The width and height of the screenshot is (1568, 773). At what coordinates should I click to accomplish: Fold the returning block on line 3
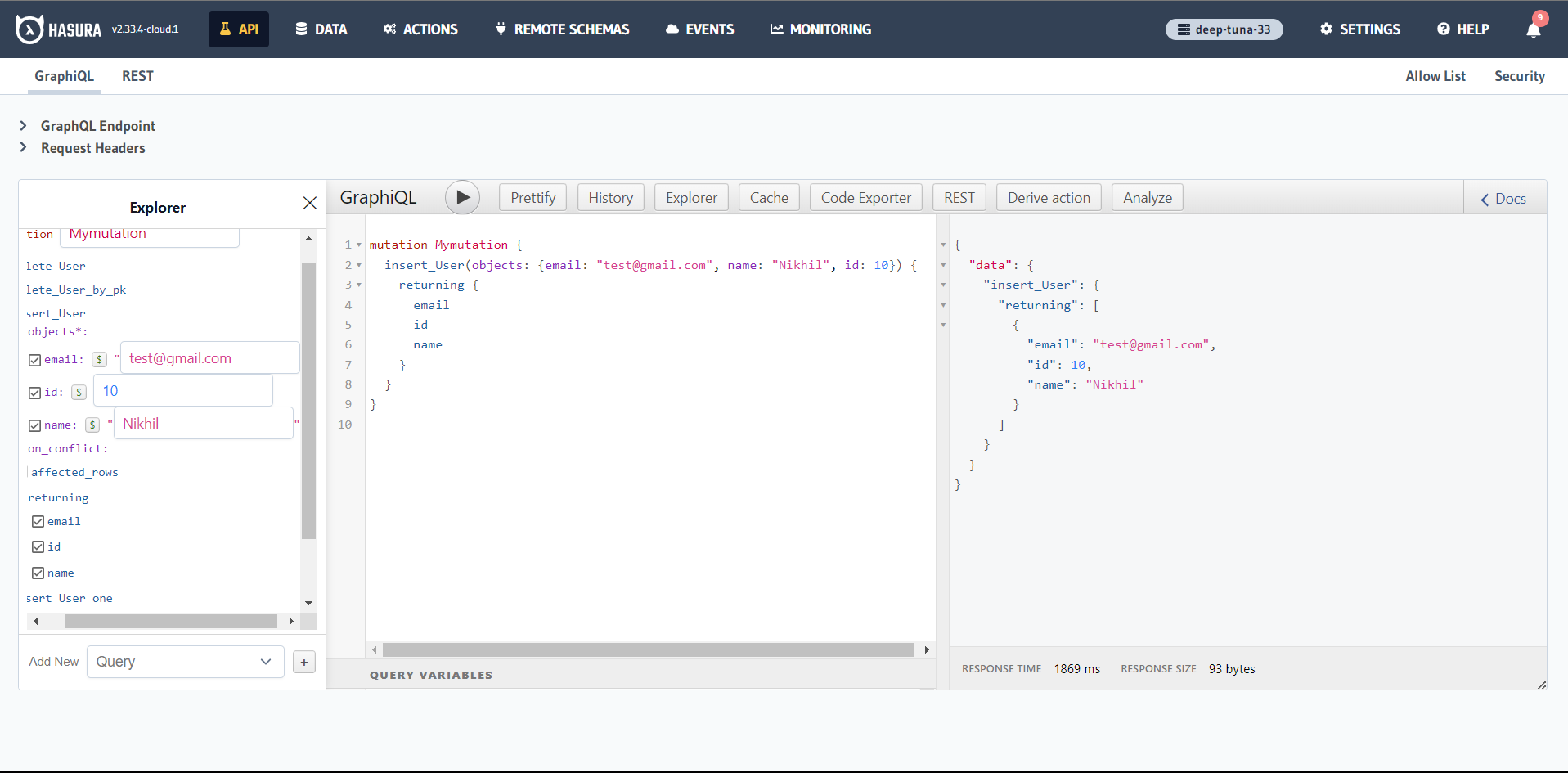359,285
